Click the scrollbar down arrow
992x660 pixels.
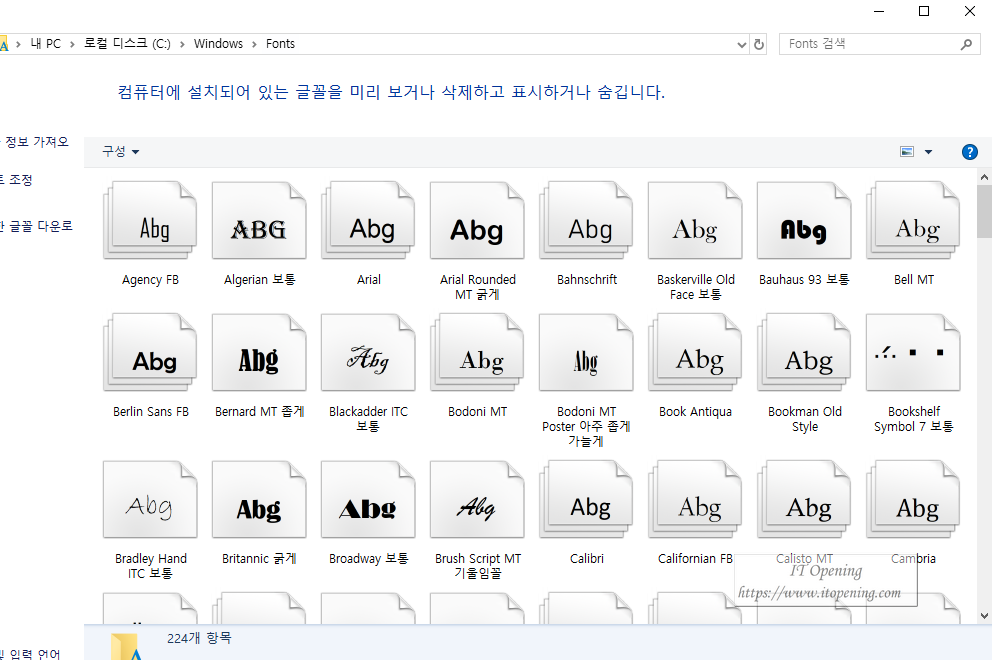pos(984,616)
